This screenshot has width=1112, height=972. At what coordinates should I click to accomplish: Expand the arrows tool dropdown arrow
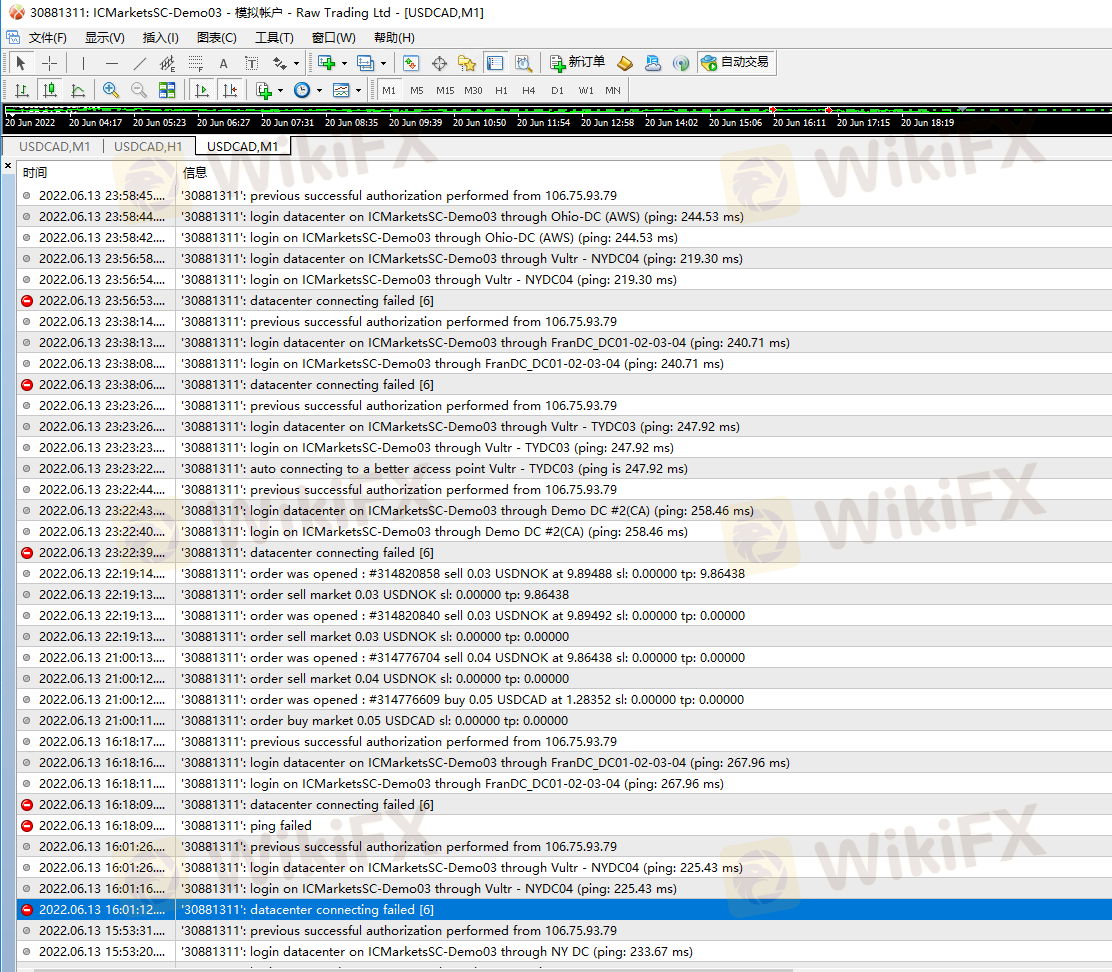(296, 63)
